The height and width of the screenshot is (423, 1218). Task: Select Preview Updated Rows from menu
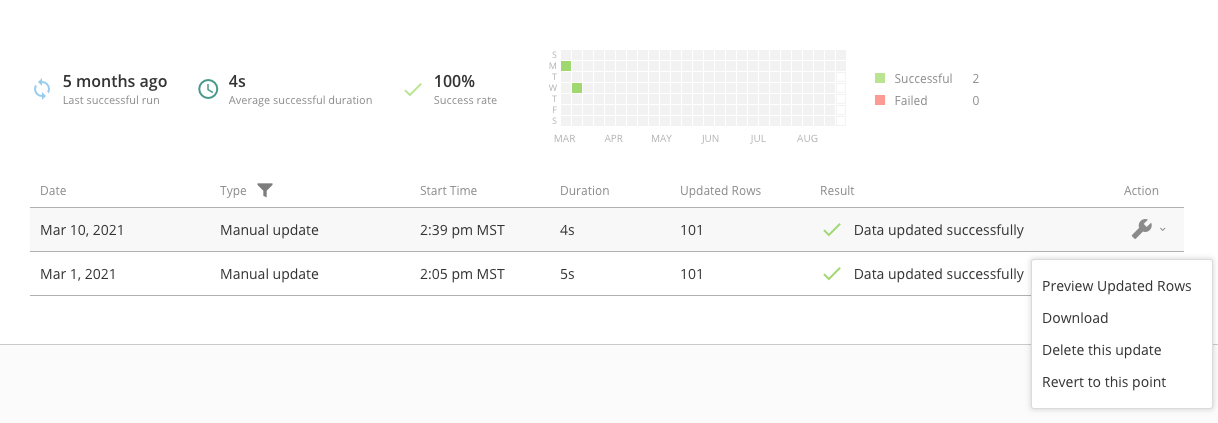(x=1116, y=286)
